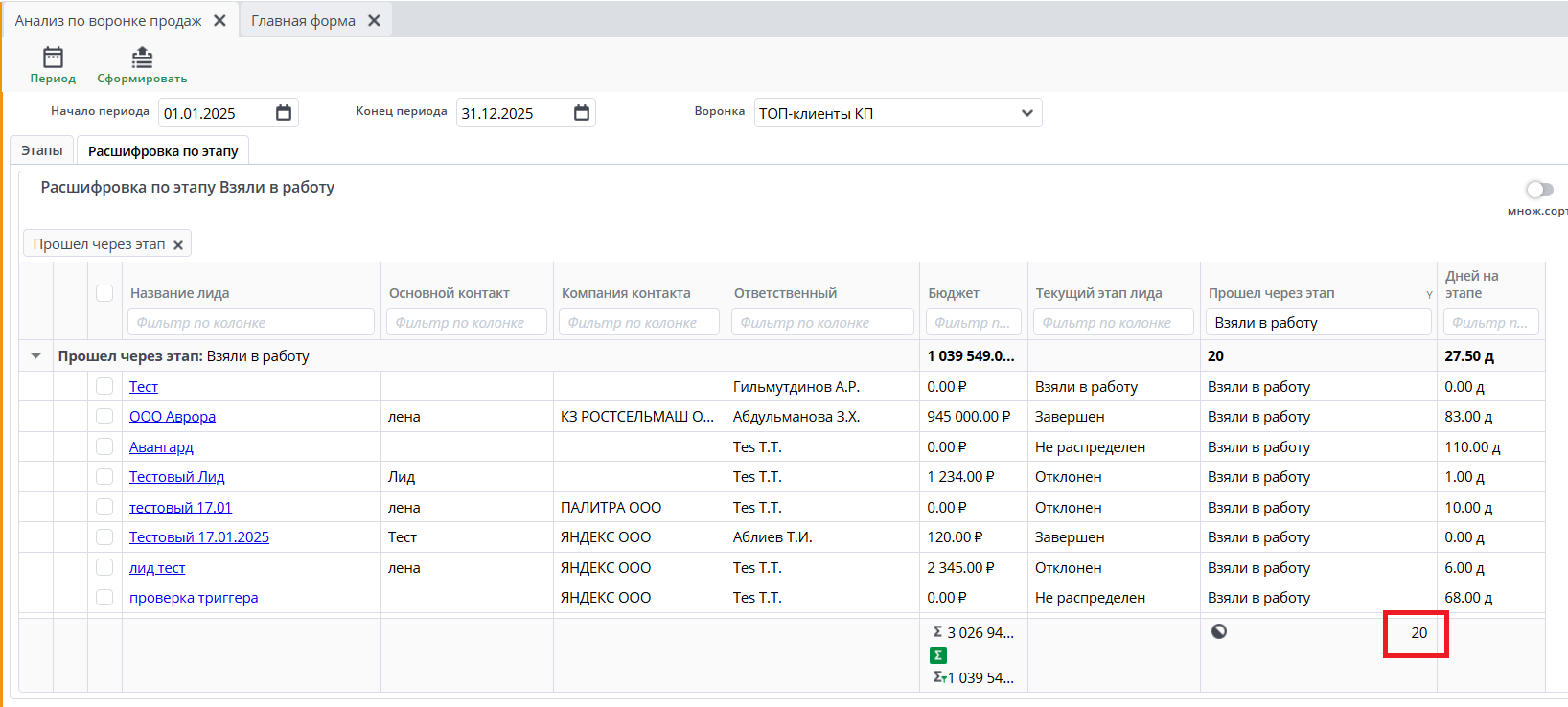Open calendar picker for Конец периода
The height and width of the screenshot is (707, 1568).
(582, 113)
